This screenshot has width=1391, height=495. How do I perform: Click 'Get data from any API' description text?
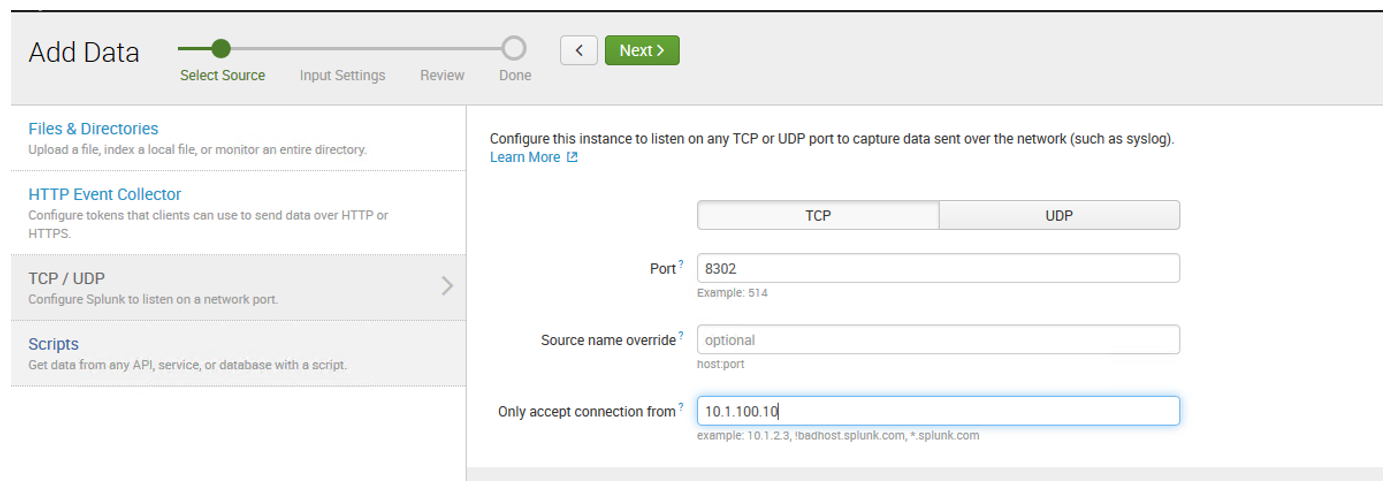[187, 365]
